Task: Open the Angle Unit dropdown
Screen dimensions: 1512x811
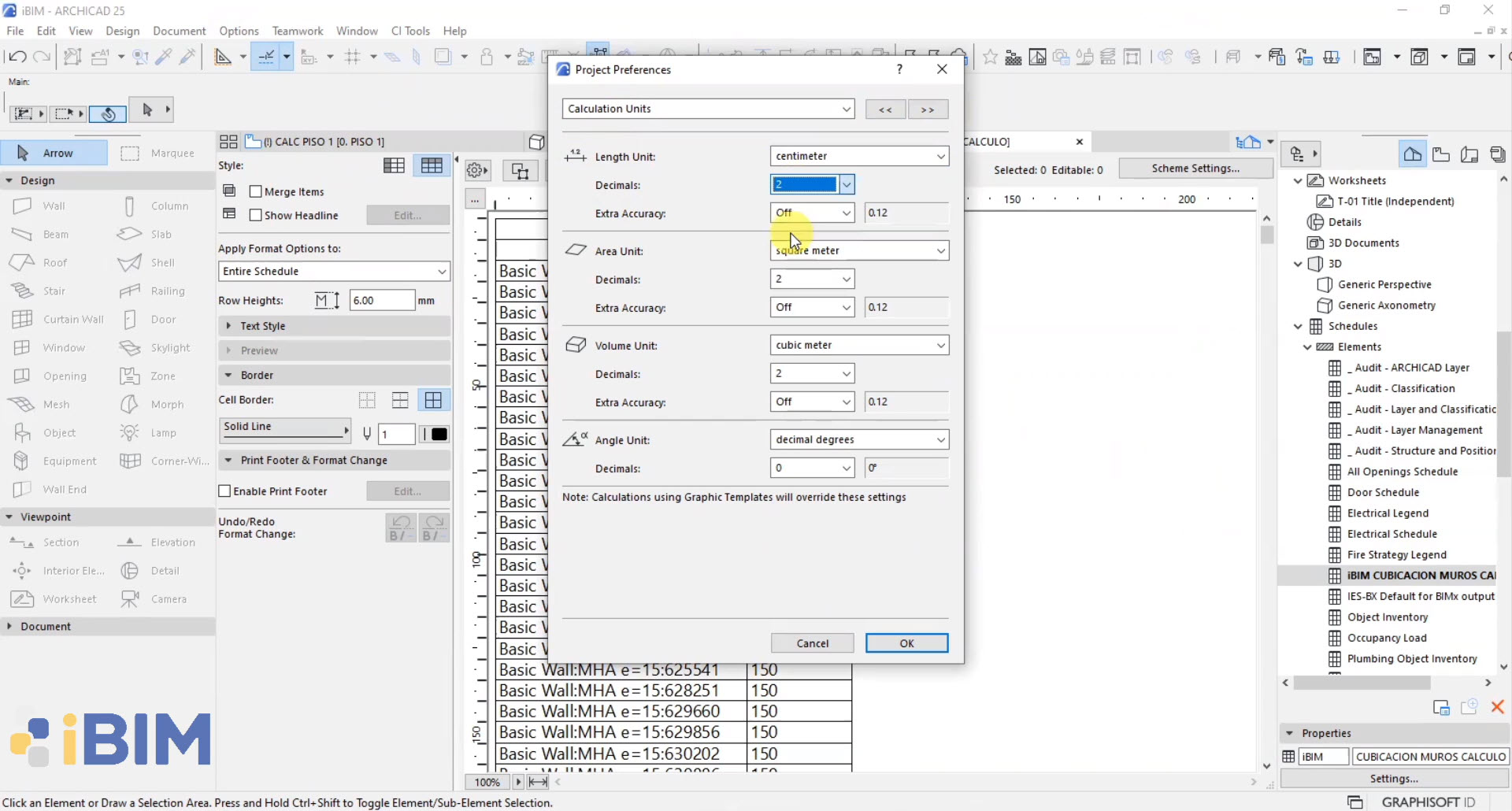Action: click(859, 439)
